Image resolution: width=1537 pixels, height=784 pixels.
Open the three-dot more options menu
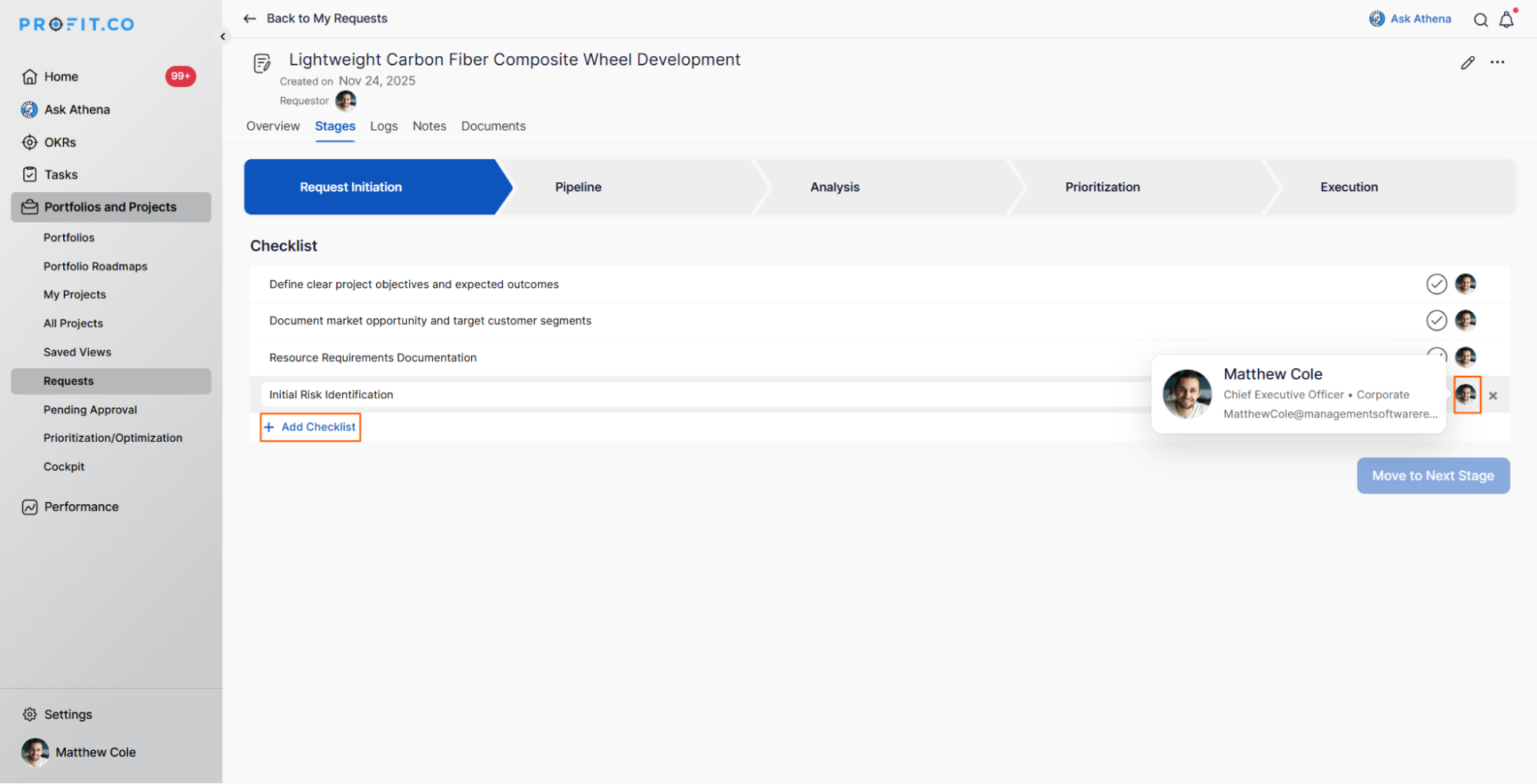pos(1497,62)
